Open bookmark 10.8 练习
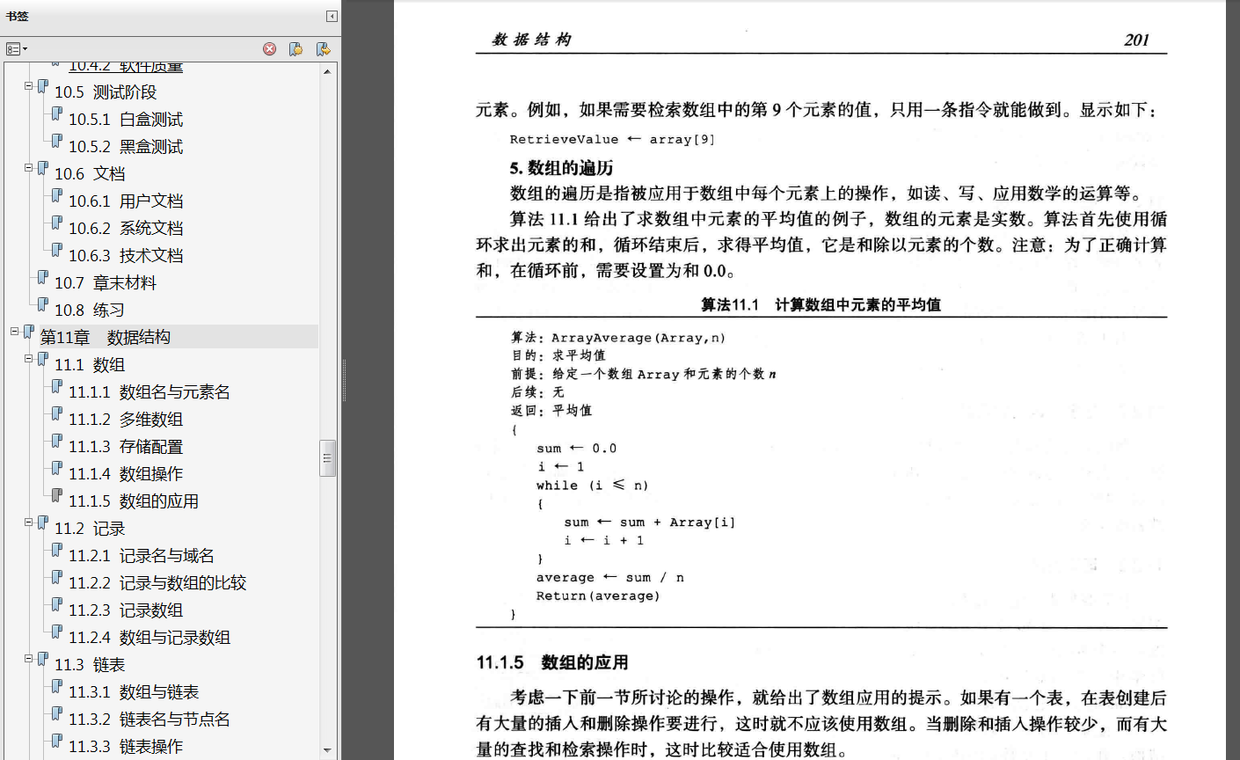The width and height of the screenshot is (1240, 760). click(x=89, y=310)
